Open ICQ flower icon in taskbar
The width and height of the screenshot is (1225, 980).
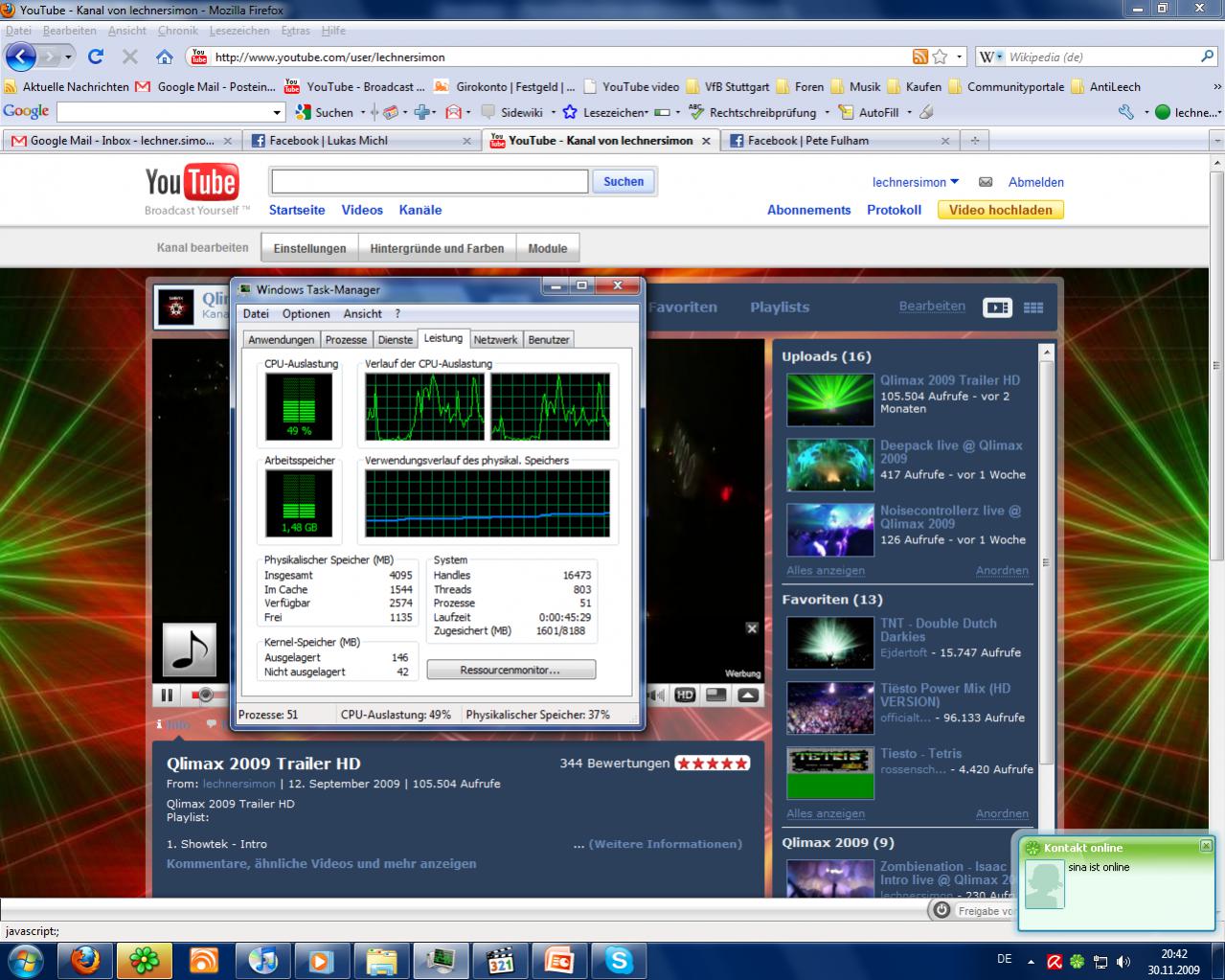[145, 960]
